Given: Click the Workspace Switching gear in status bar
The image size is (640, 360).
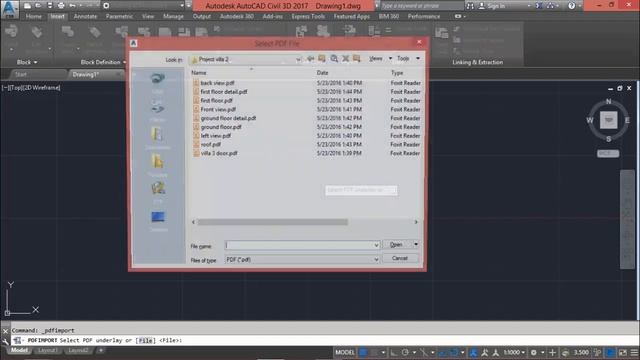Looking at the screenshot, I should click(533, 352).
